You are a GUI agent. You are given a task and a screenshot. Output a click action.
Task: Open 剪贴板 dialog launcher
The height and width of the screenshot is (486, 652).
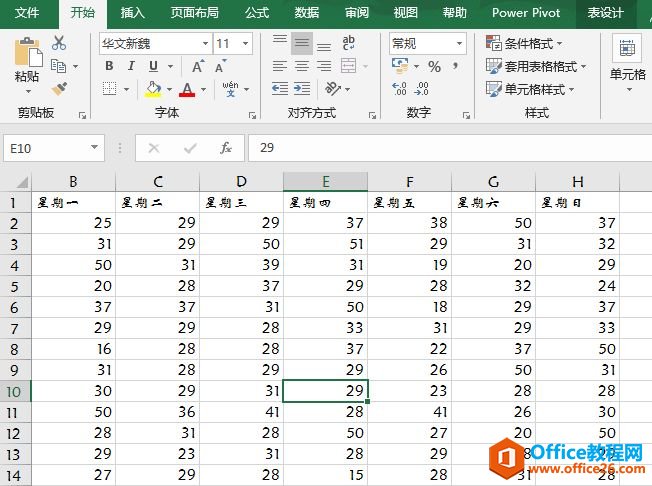click(82, 115)
